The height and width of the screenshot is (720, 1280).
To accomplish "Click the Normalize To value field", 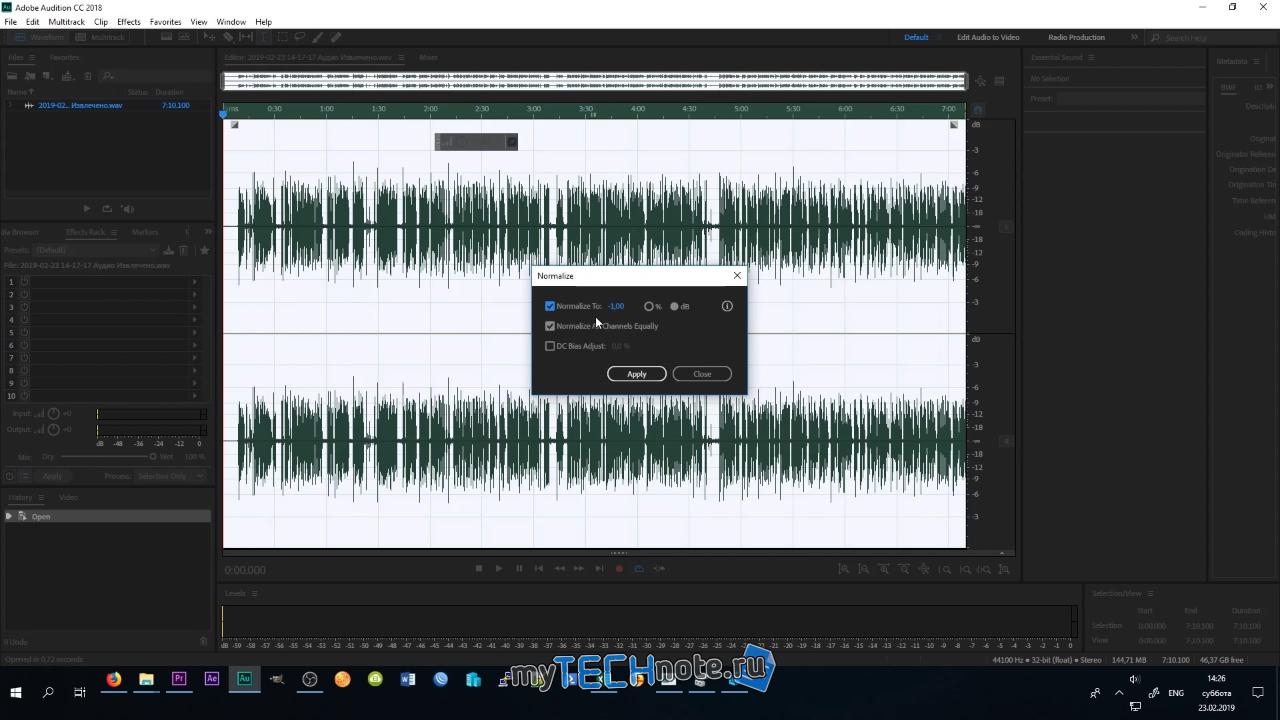I will pos(617,306).
